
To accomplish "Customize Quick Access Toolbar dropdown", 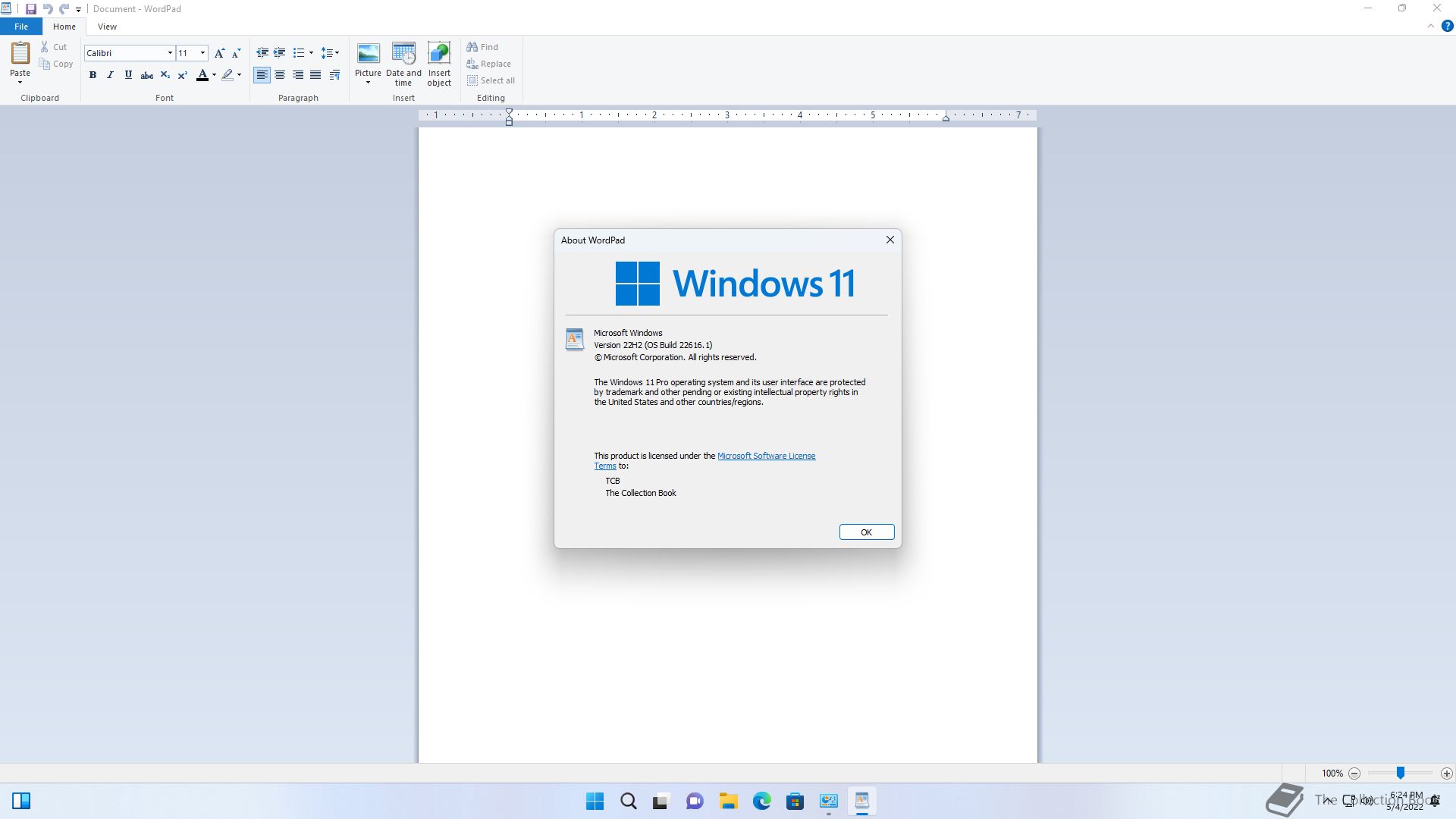I will (x=78, y=10).
